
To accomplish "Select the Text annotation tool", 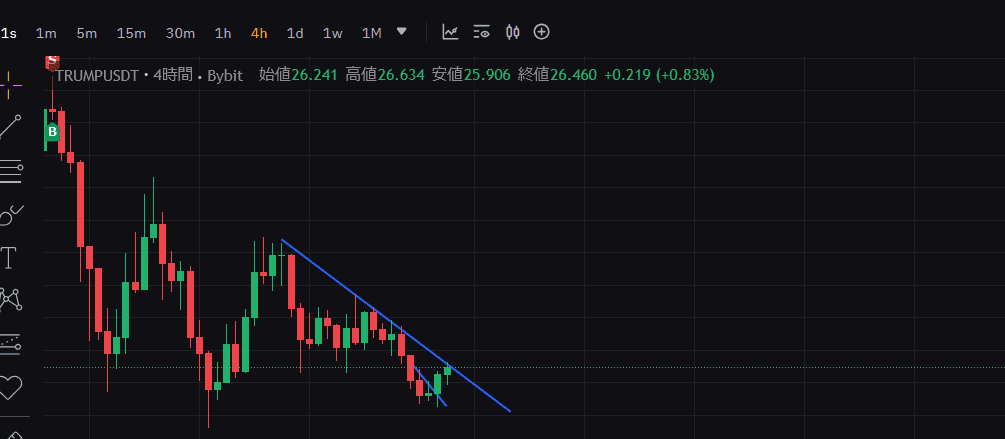I will (10, 258).
